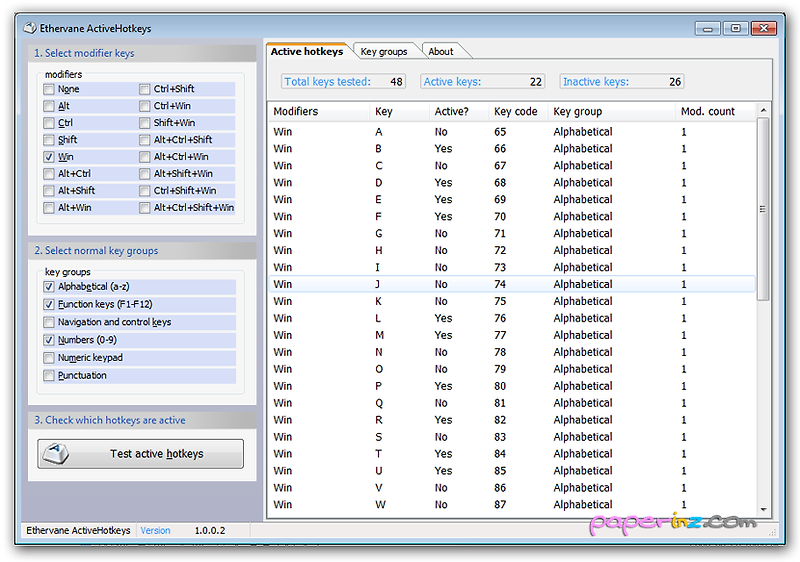Click the Active keys count 22
This screenshot has height=562, width=800.
click(x=535, y=82)
